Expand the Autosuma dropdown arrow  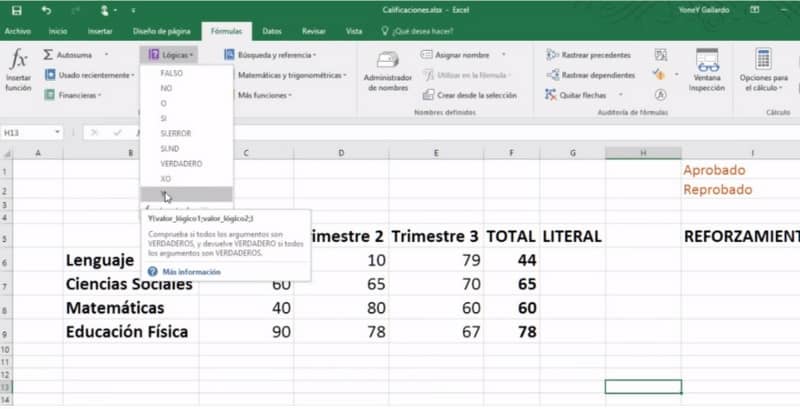point(106,55)
